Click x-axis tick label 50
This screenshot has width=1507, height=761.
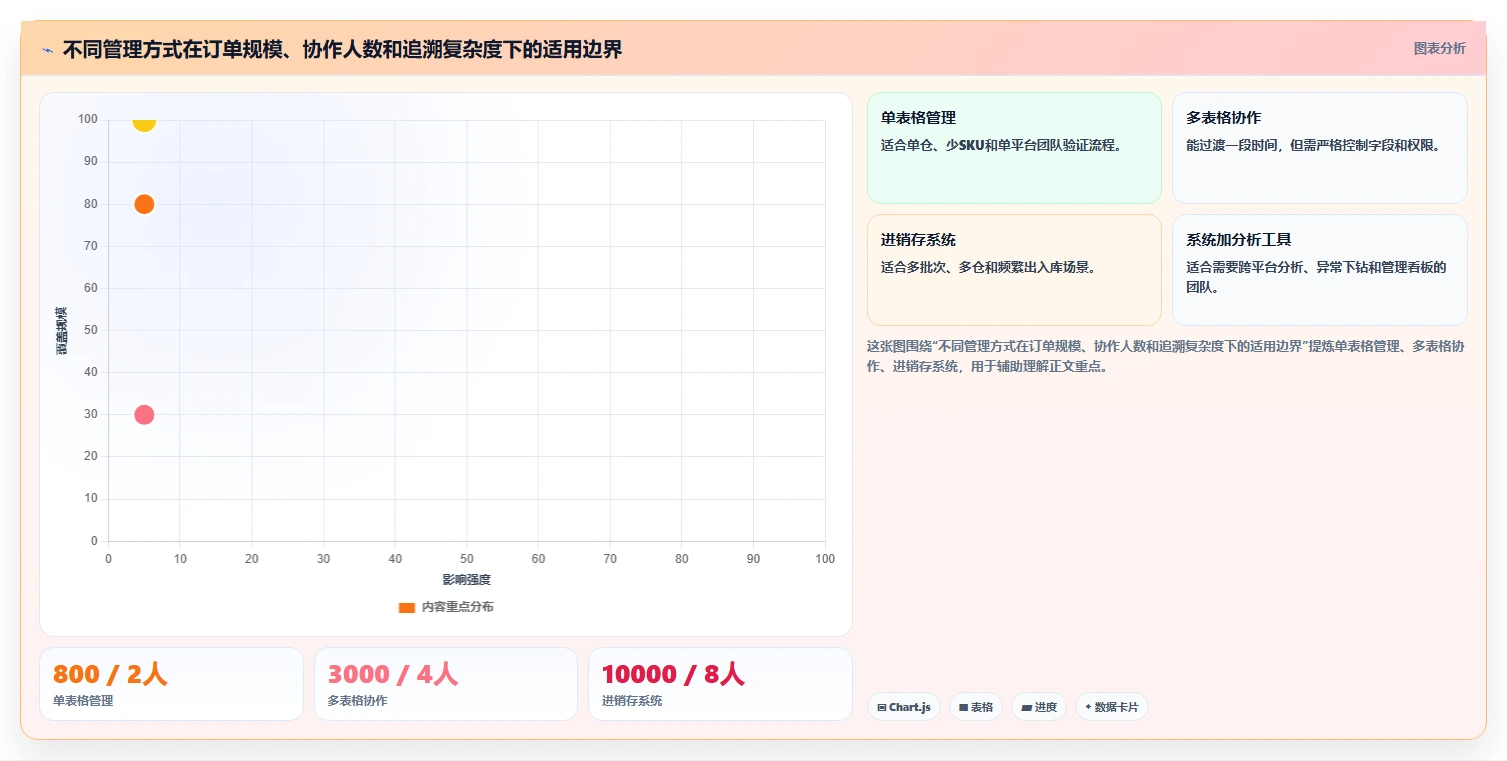(467, 559)
